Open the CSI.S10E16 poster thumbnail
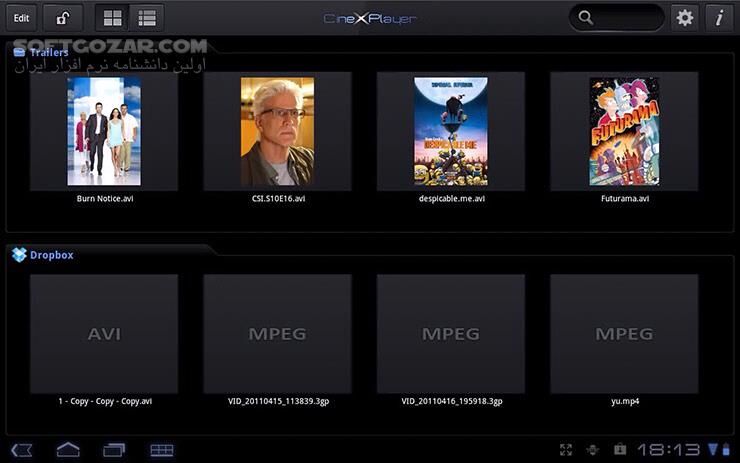Viewport: 740px width, 463px height. tap(277, 131)
